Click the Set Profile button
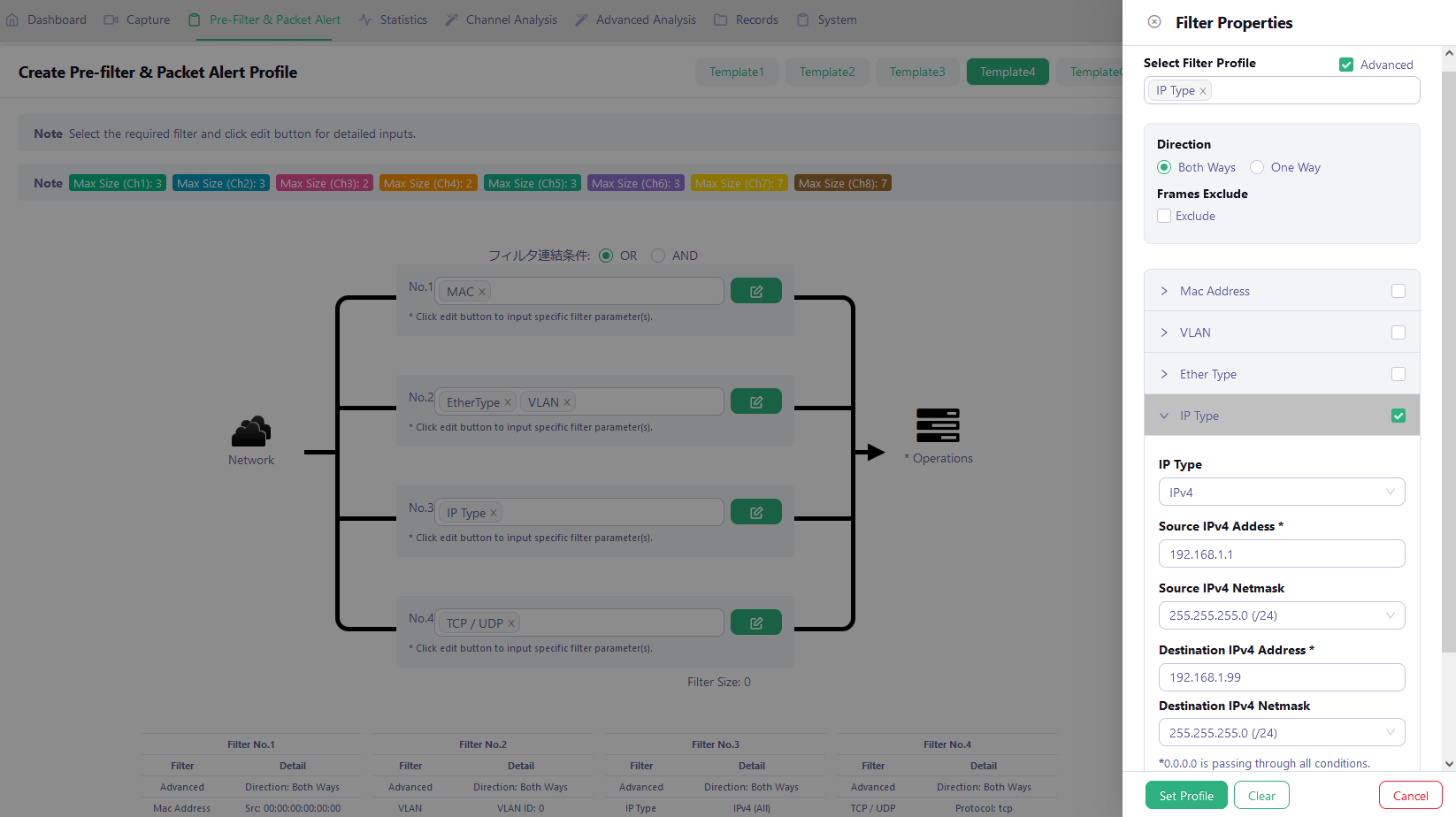 pyautogui.click(x=1185, y=796)
